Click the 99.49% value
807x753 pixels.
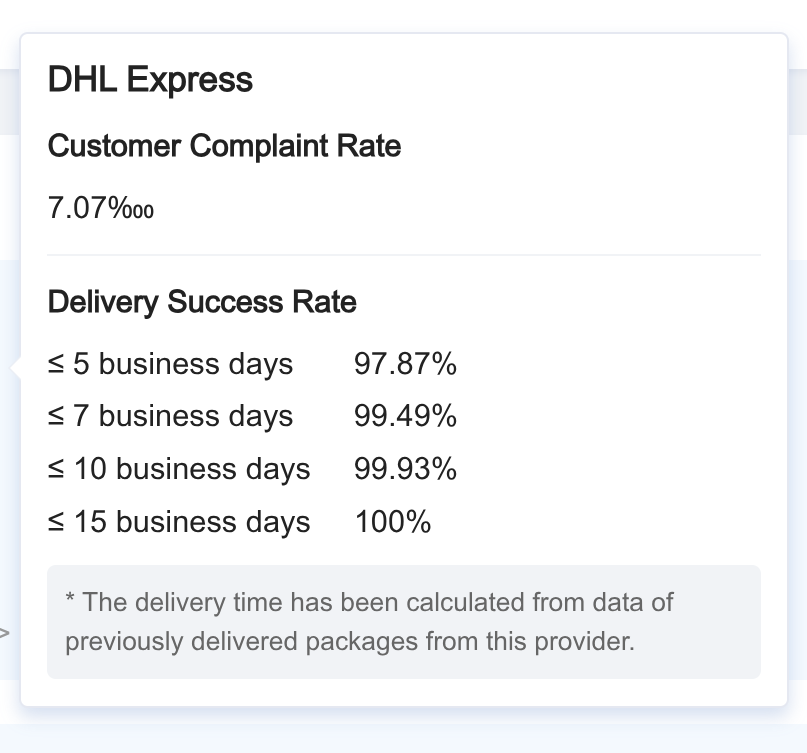pos(405,416)
